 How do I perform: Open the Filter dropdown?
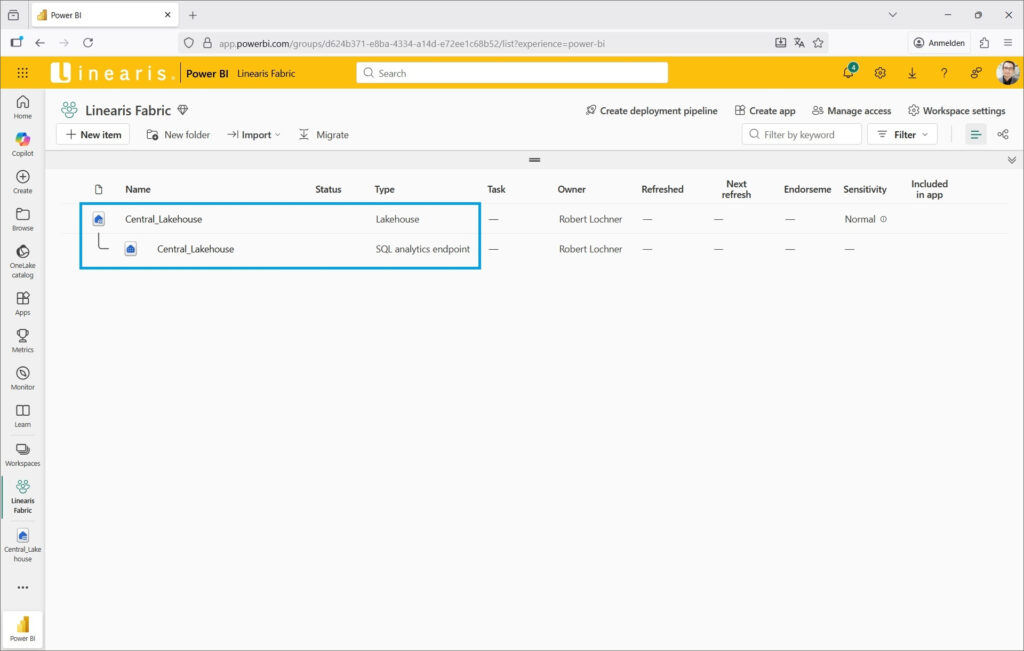click(x=902, y=134)
